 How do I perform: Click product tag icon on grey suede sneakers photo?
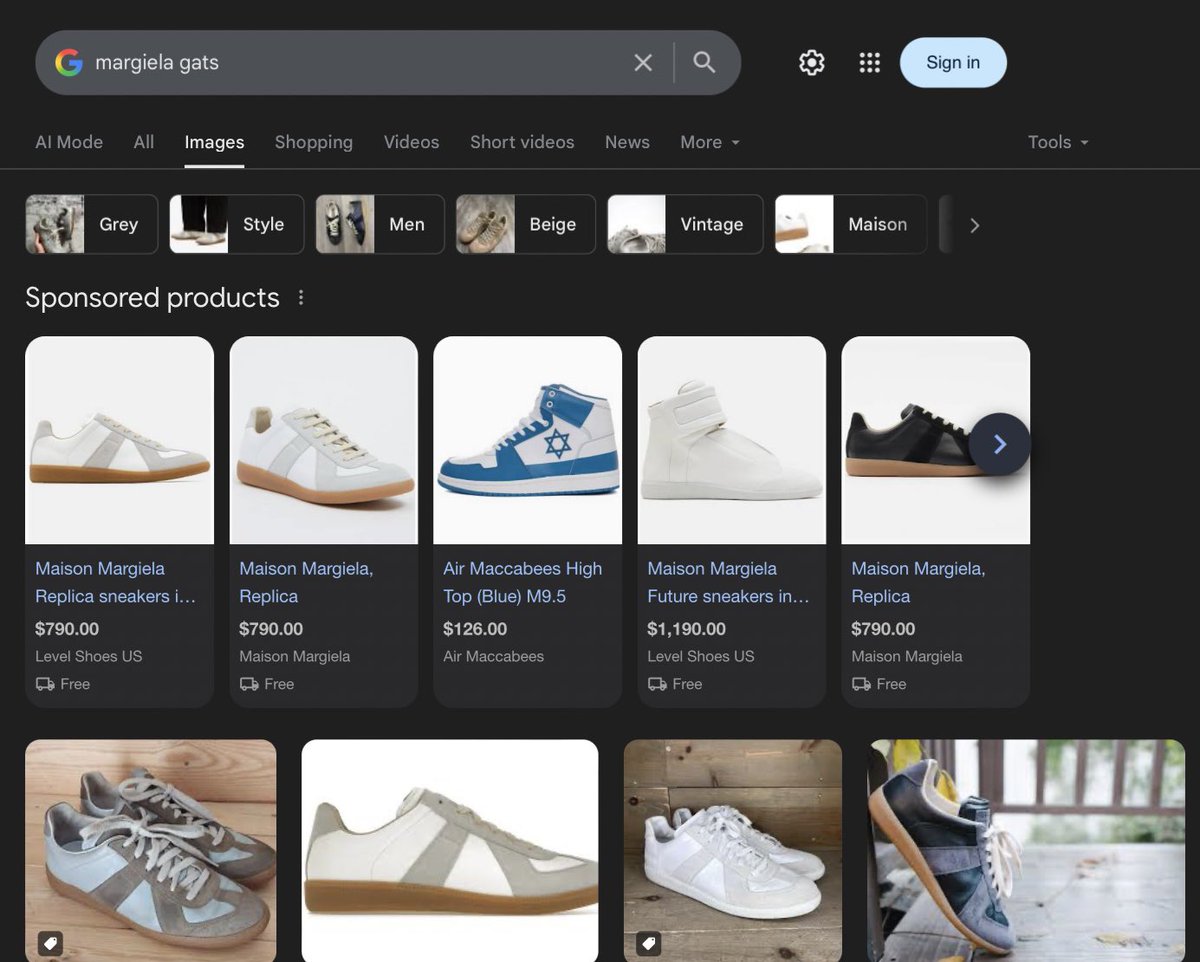(50, 942)
